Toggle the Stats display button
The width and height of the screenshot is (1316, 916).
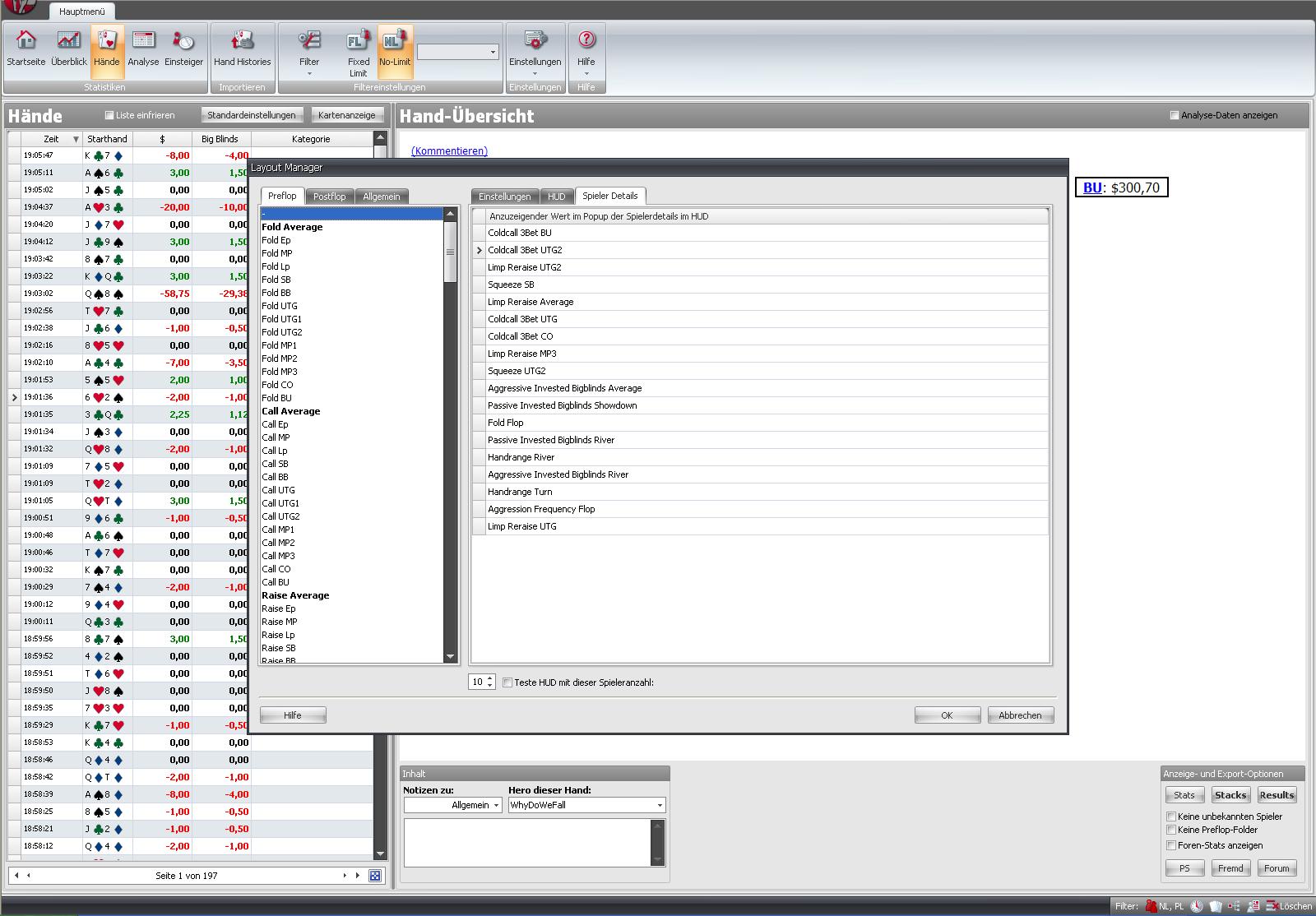pyautogui.click(x=1185, y=795)
